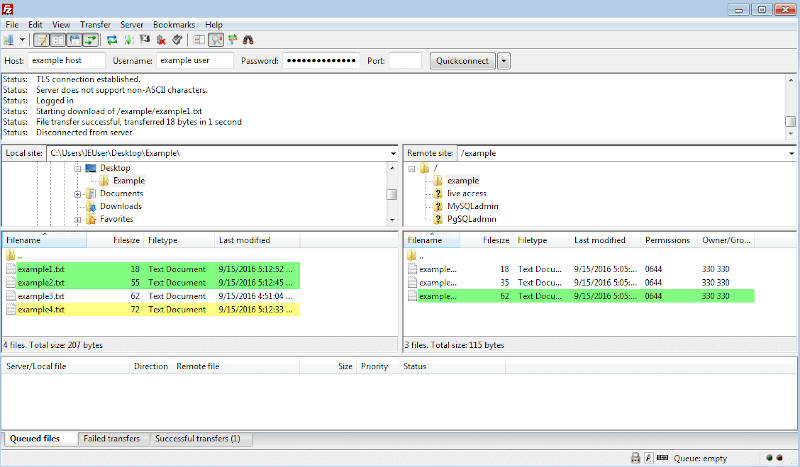The height and width of the screenshot is (467, 800).
Task: Open the Local site path dropdown
Action: pos(393,153)
